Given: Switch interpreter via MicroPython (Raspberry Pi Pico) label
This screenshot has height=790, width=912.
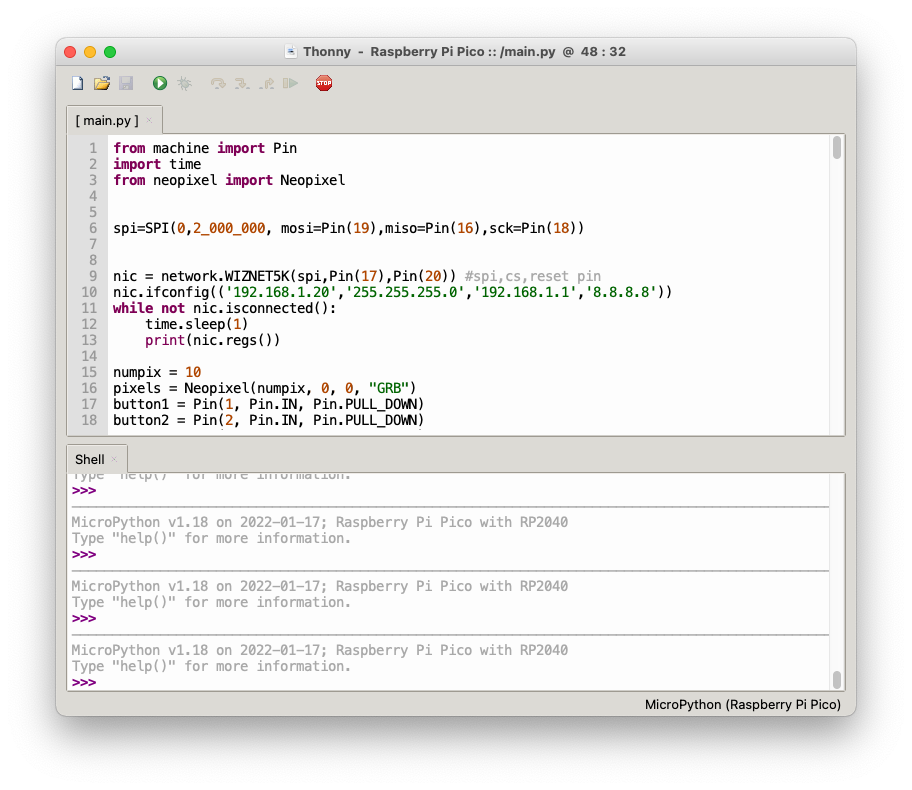Looking at the screenshot, I should (x=743, y=704).
